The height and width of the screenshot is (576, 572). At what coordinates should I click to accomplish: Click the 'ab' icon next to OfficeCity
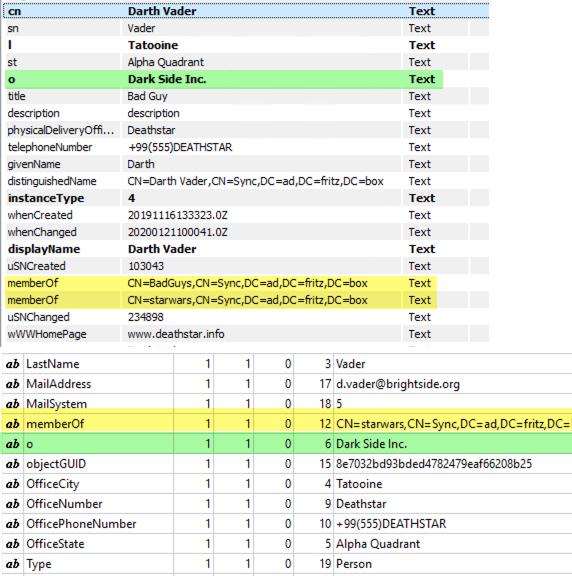pyautogui.click(x=12, y=484)
